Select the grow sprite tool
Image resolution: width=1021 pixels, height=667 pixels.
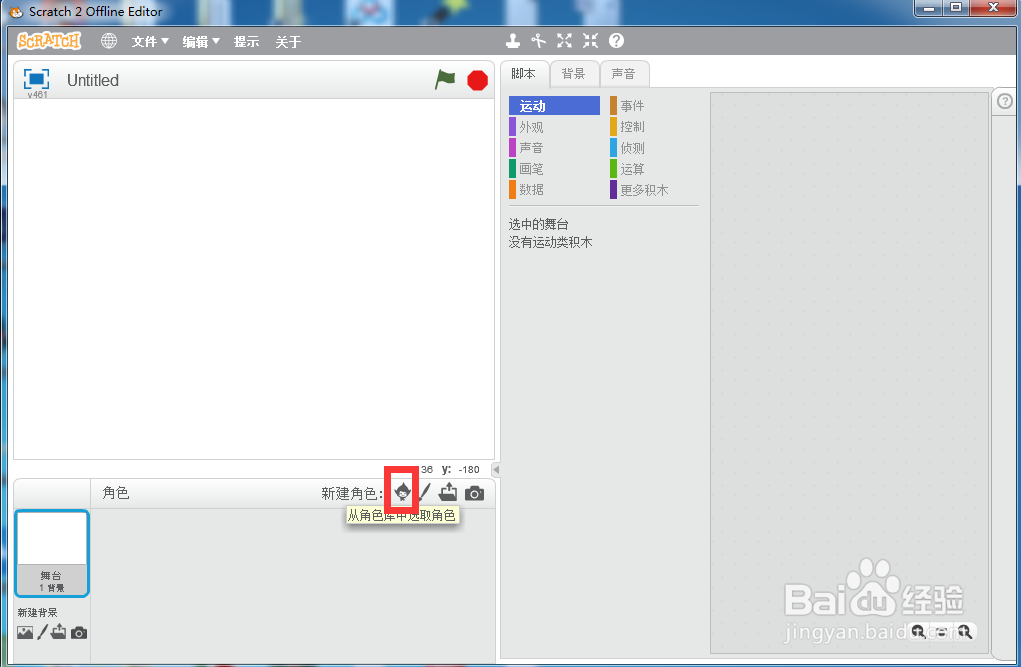[565, 41]
